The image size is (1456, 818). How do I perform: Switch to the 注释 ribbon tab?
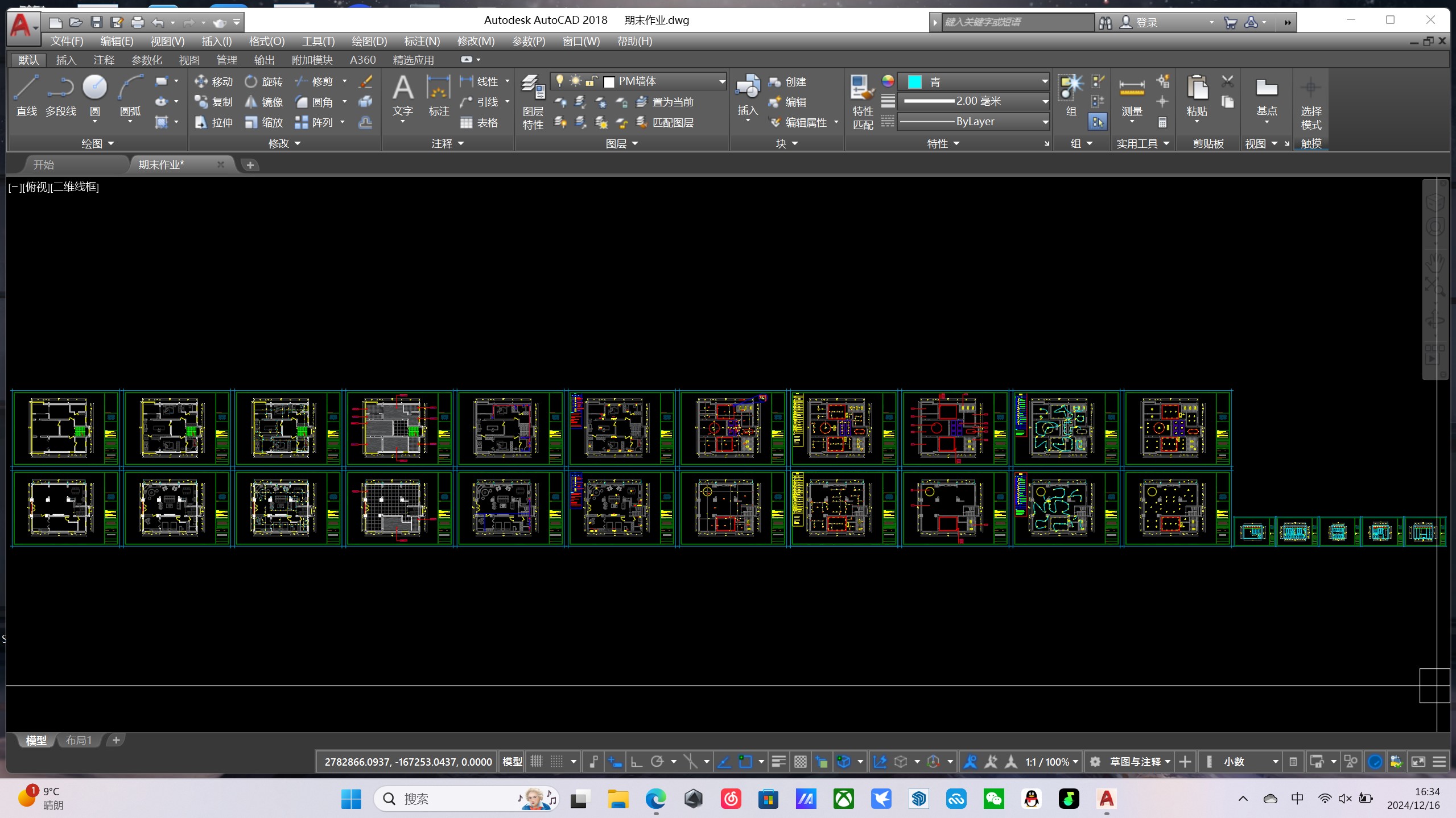[104, 60]
